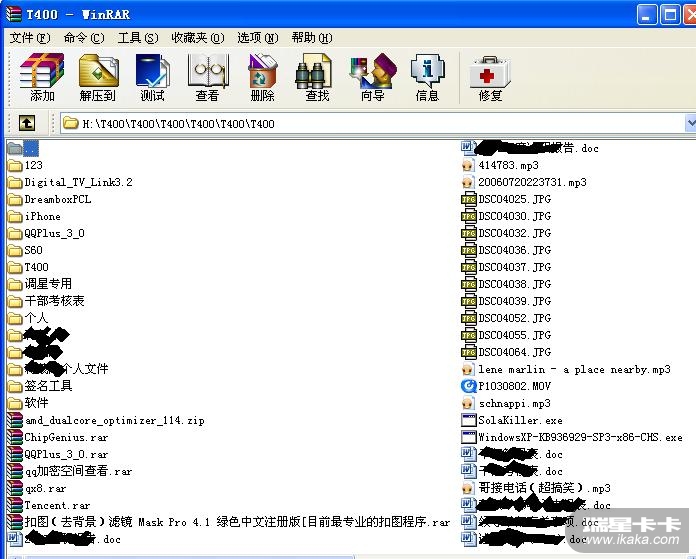The width and height of the screenshot is (696, 559).
Task: Click the 删除 (Delete) toolbar icon
Action: (262, 77)
